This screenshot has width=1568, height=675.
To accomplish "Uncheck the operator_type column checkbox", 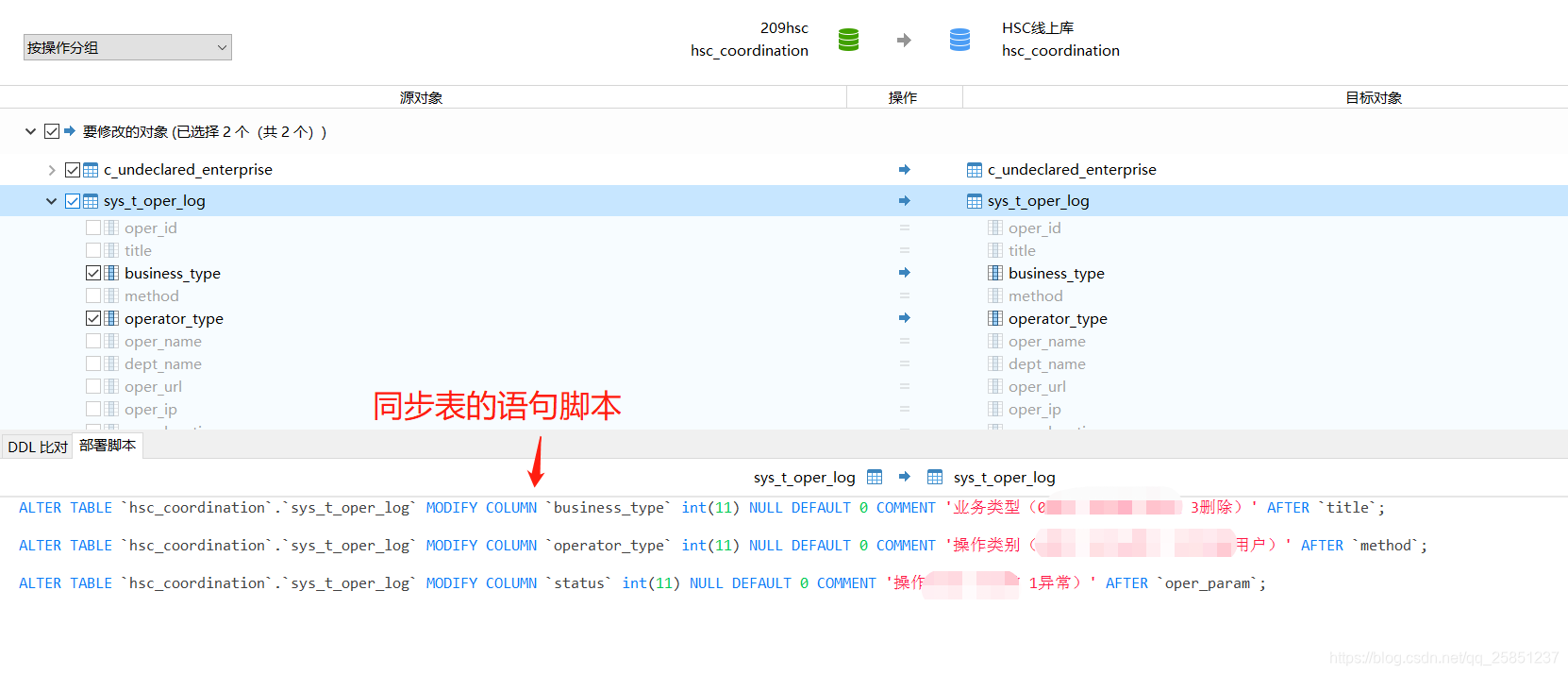I will pyautogui.click(x=93, y=318).
